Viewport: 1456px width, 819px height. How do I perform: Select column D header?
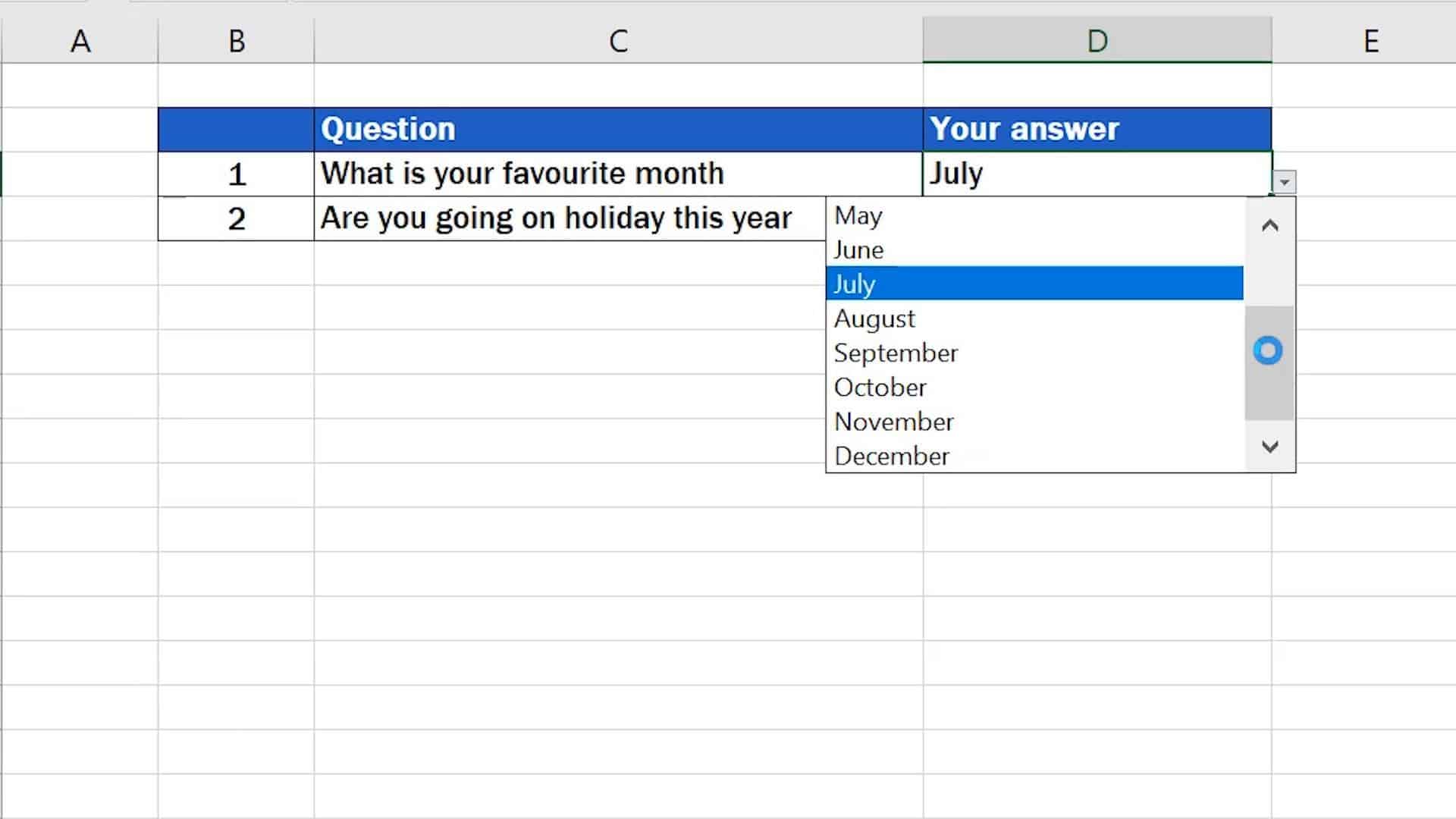tap(1096, 41)
